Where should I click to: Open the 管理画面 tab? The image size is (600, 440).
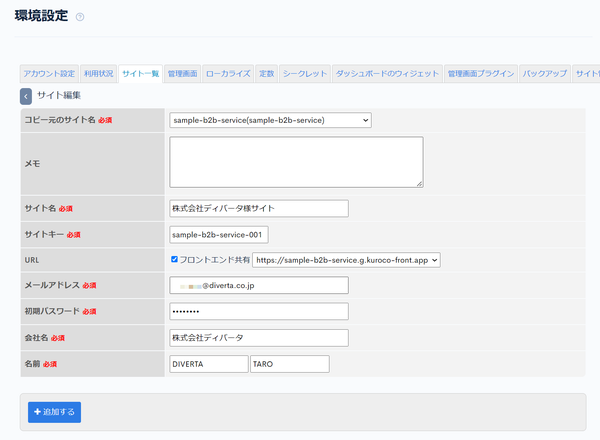pyautogui.click(x=183, y=73)
